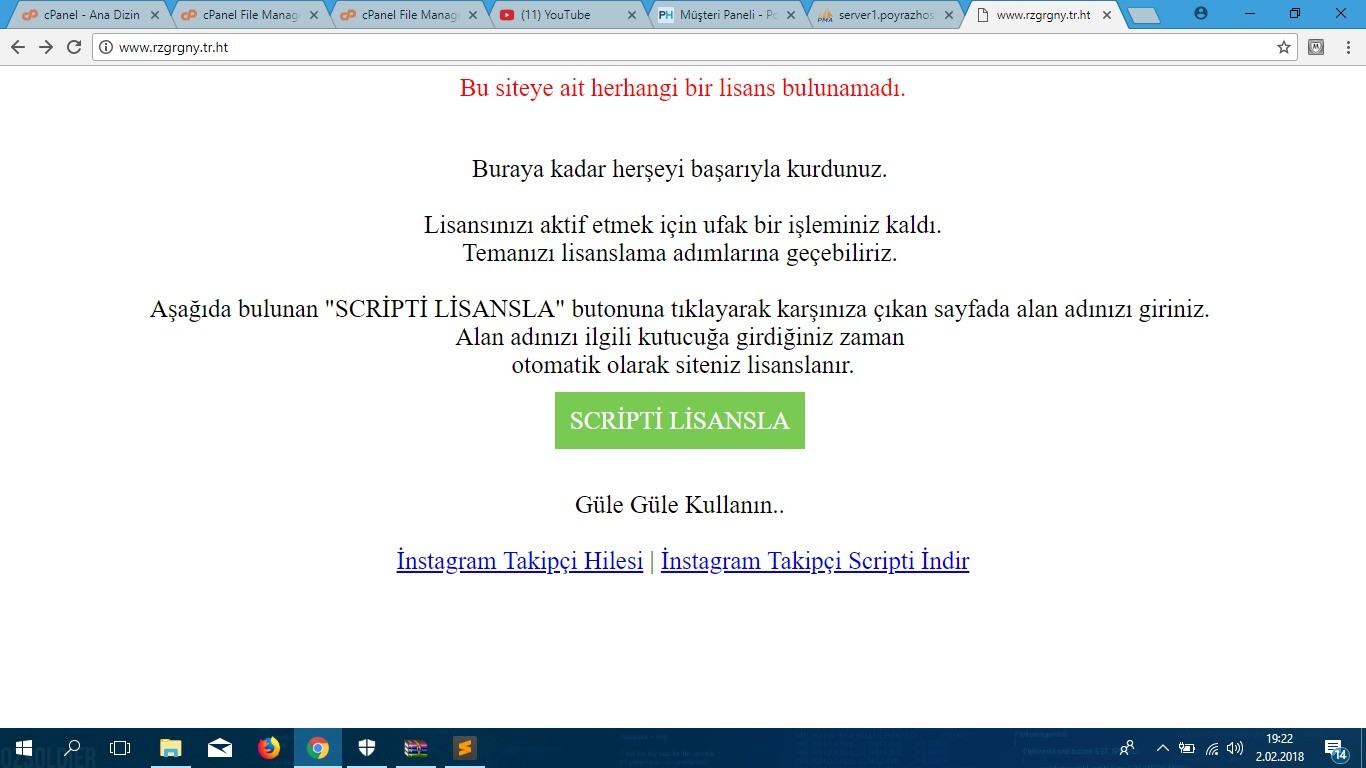Close the YouTube tab
1366x768 pixels.
[632, 15]
